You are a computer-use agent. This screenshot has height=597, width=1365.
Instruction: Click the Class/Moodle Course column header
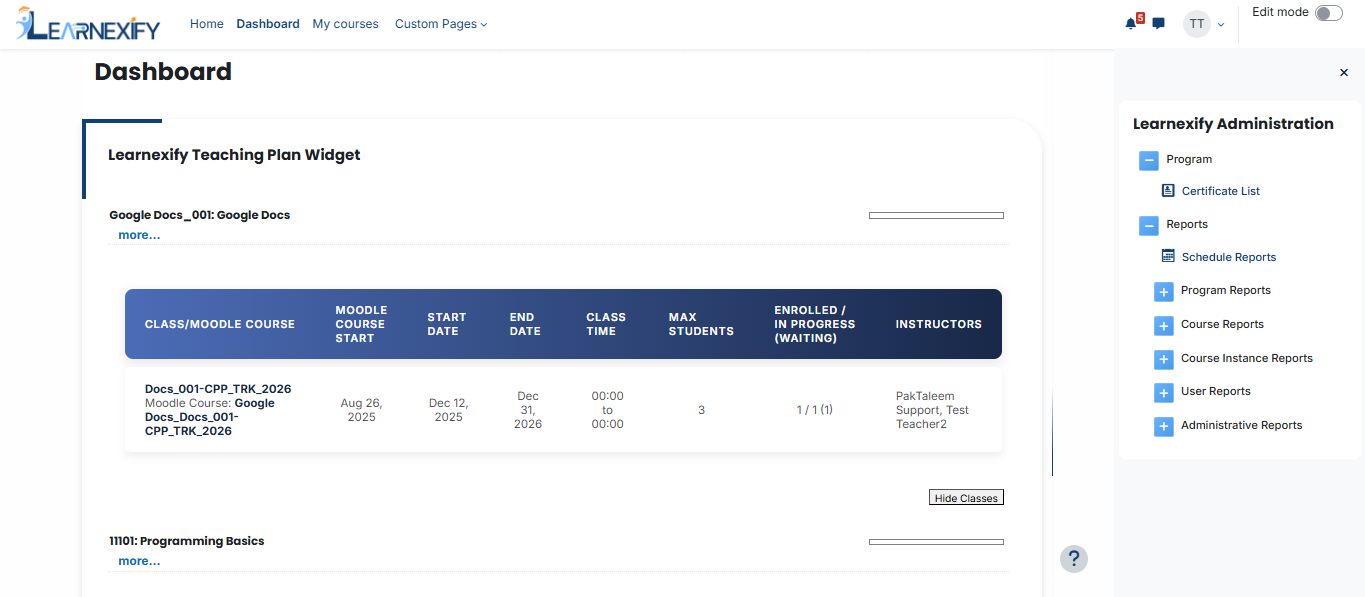tap(220, 324)
